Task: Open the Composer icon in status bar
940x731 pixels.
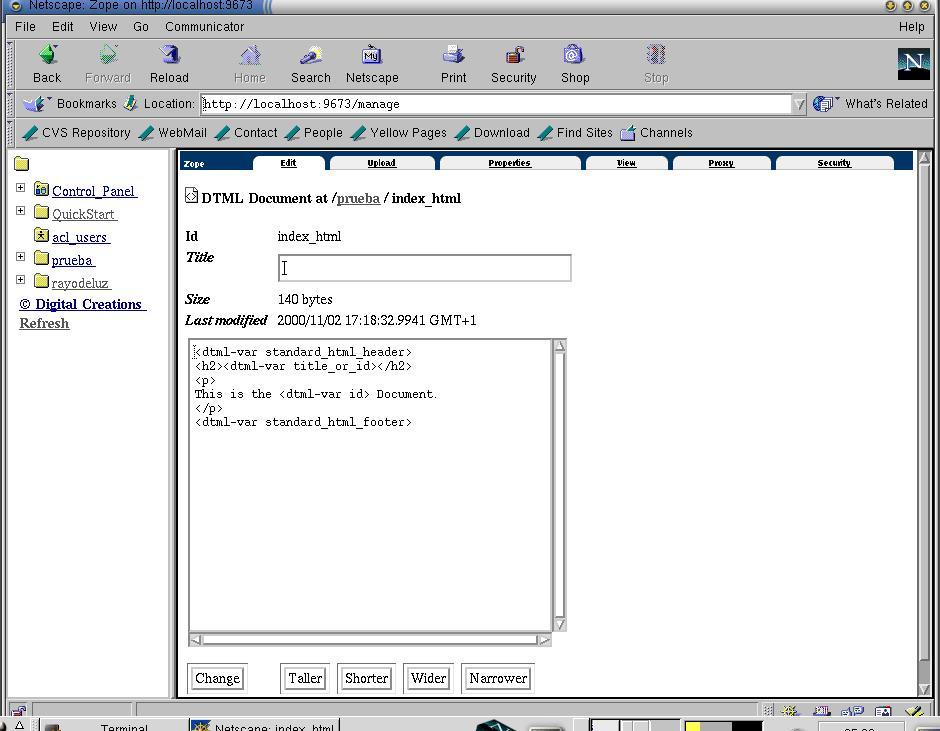Action: click(914, 711)
